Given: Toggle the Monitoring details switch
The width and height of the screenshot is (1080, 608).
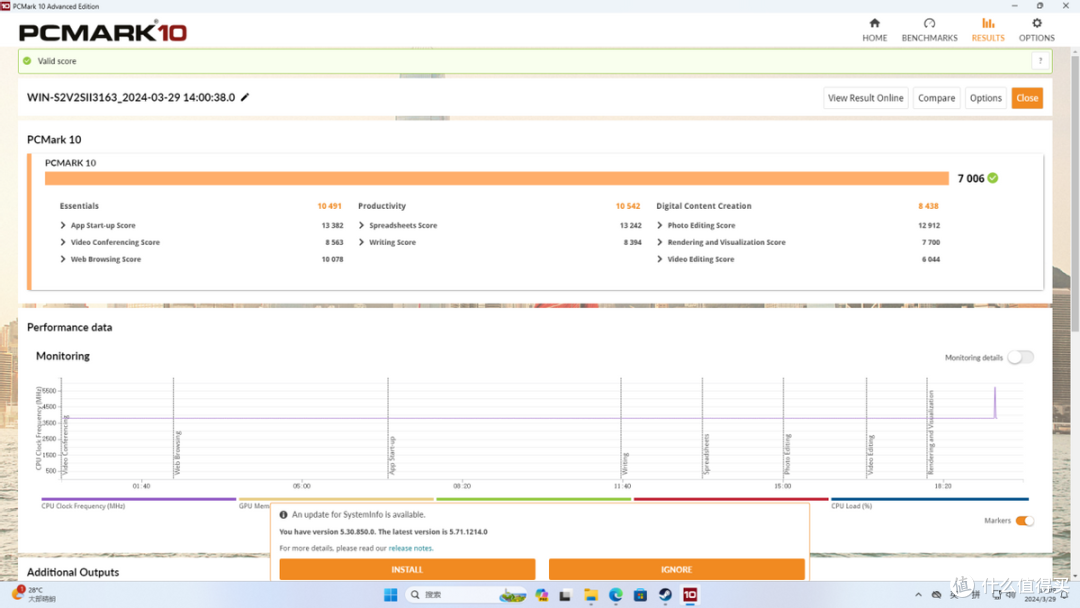Looking at the screenshot, I should (x=1020, y=357).
